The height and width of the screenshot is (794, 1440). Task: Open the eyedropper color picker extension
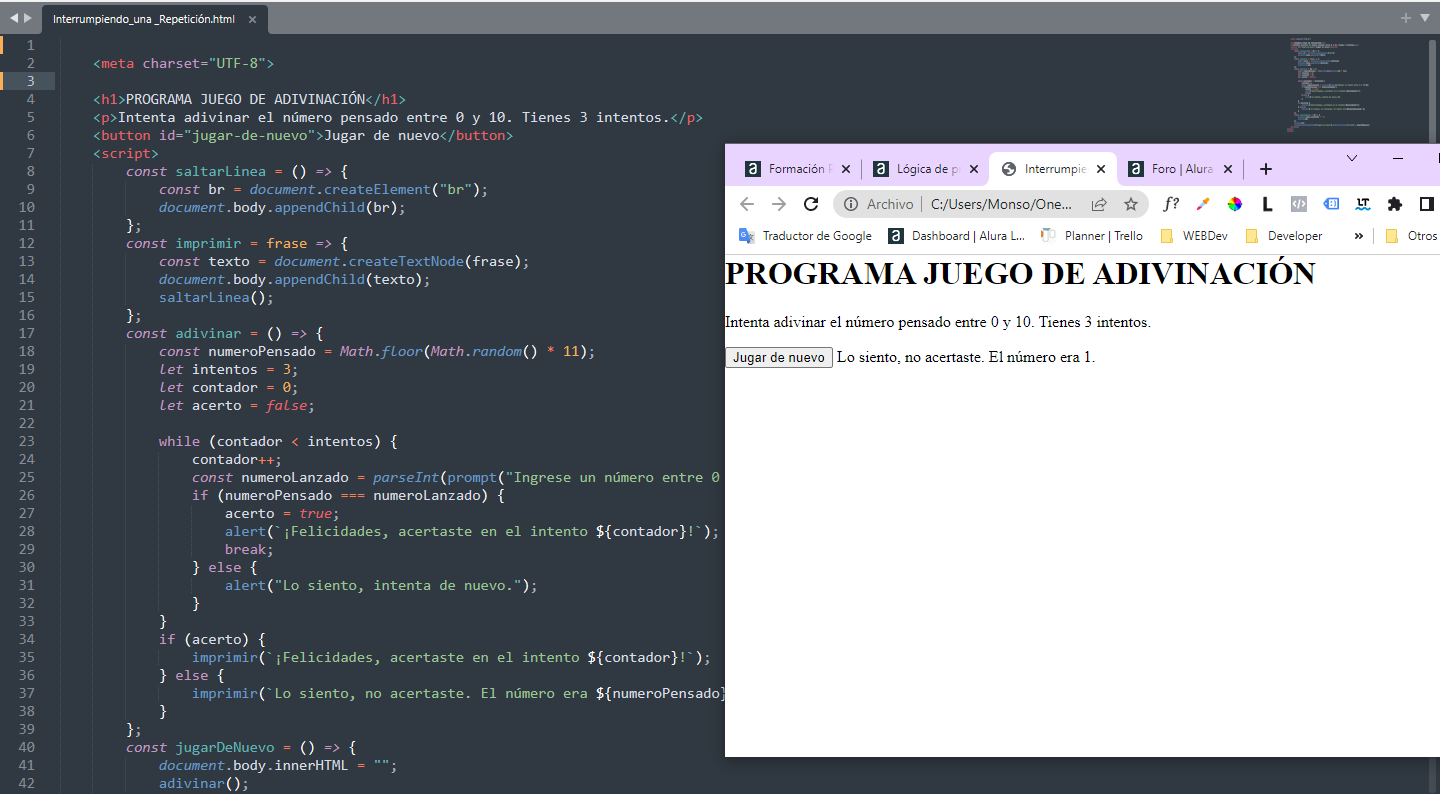[x=1203, y=204]
